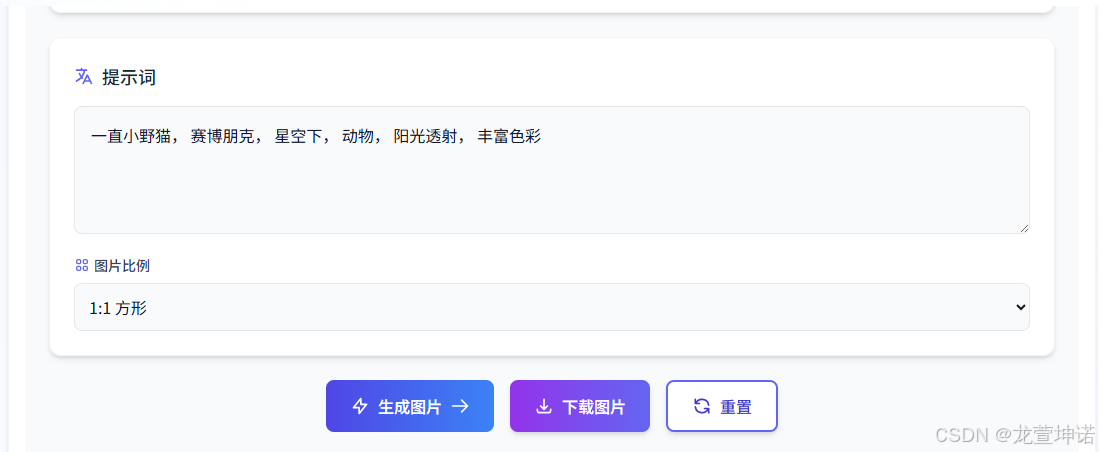The height and width of the screenshot is (452, 1099).
Task: Click the grid icon beside 图片比例
Action: click(81, 266)
